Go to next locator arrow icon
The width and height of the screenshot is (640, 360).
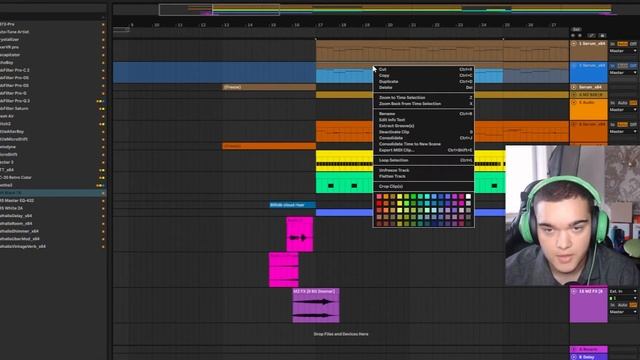coord(580,36)
